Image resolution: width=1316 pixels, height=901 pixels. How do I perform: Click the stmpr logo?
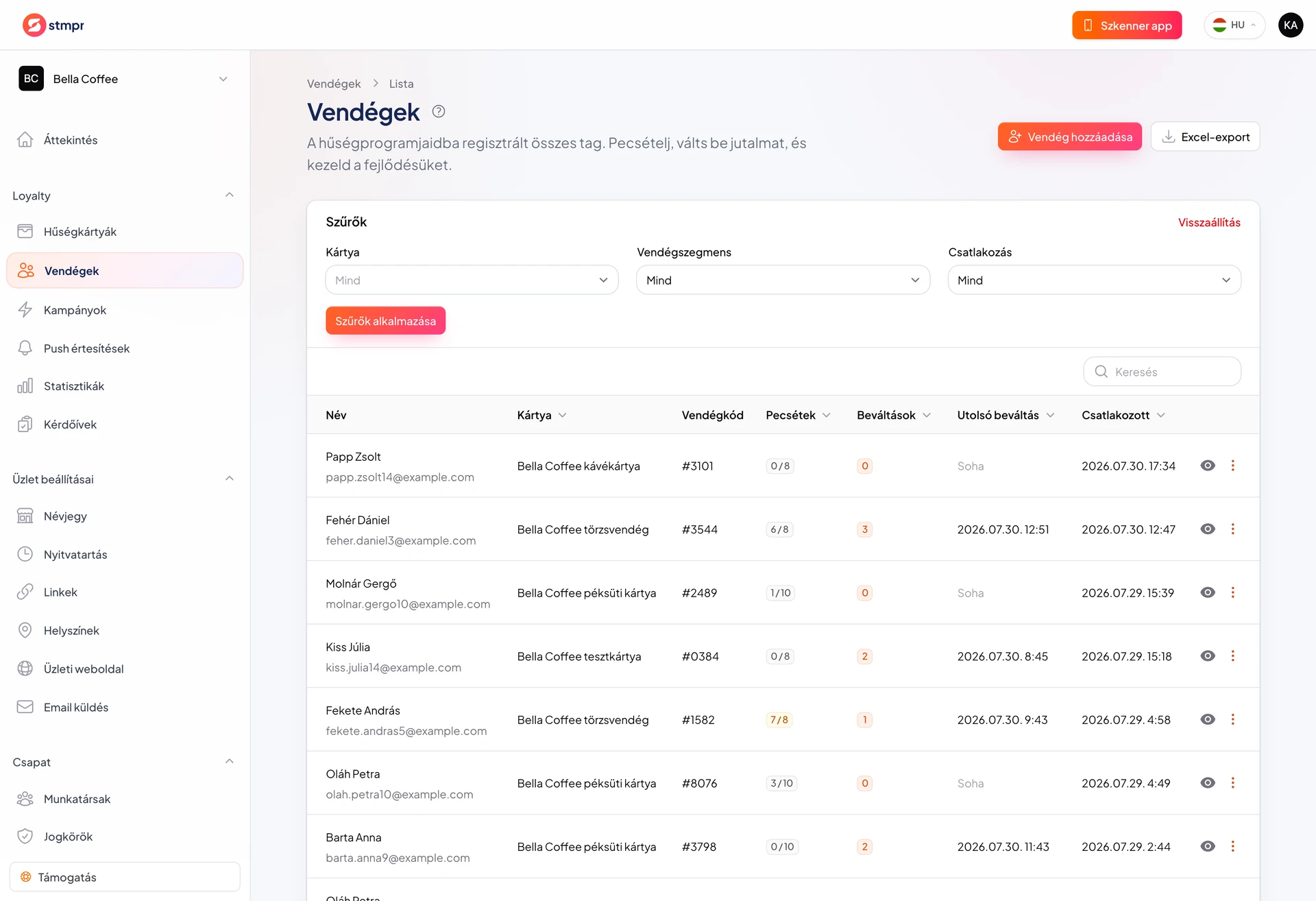point(53,25)
